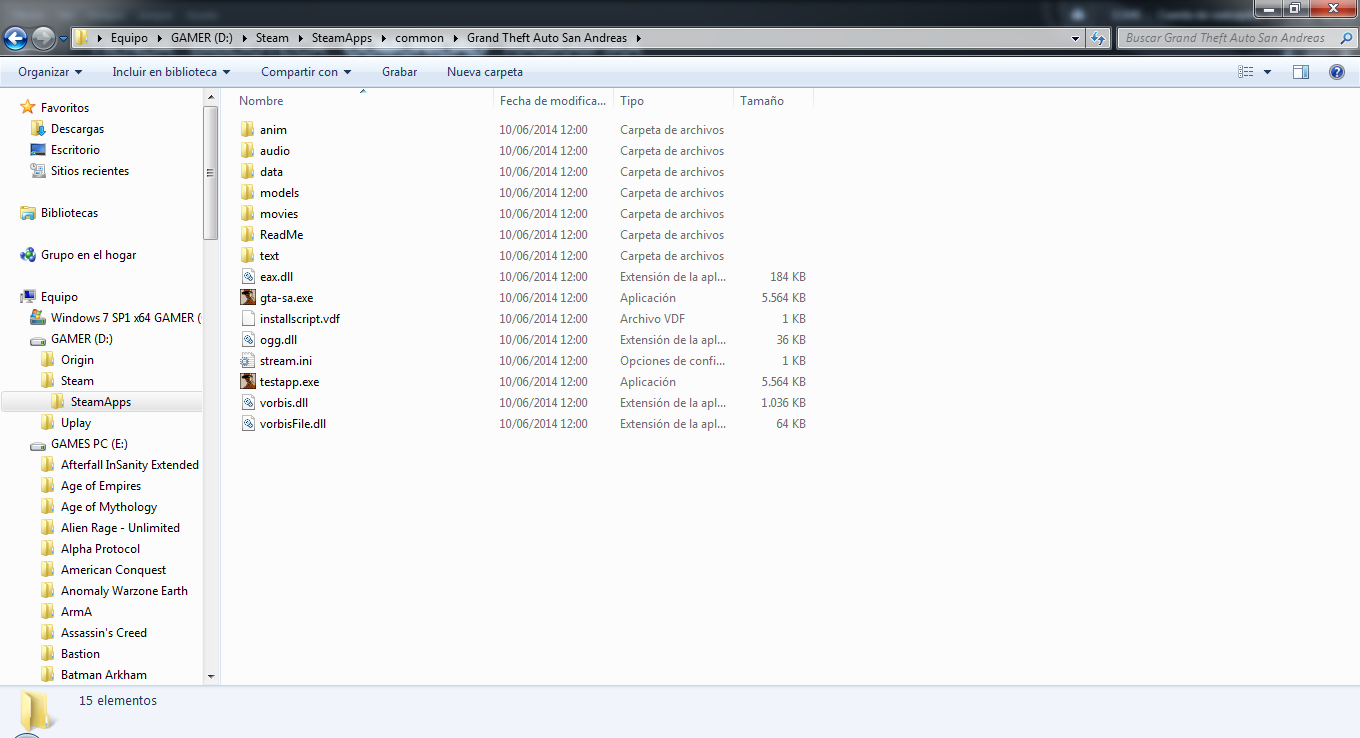The height and width of the screenshot is (738, 1360).
Task: Click the Grabar toolbar button
Action: pyautogui.click(x=399, y=72)
